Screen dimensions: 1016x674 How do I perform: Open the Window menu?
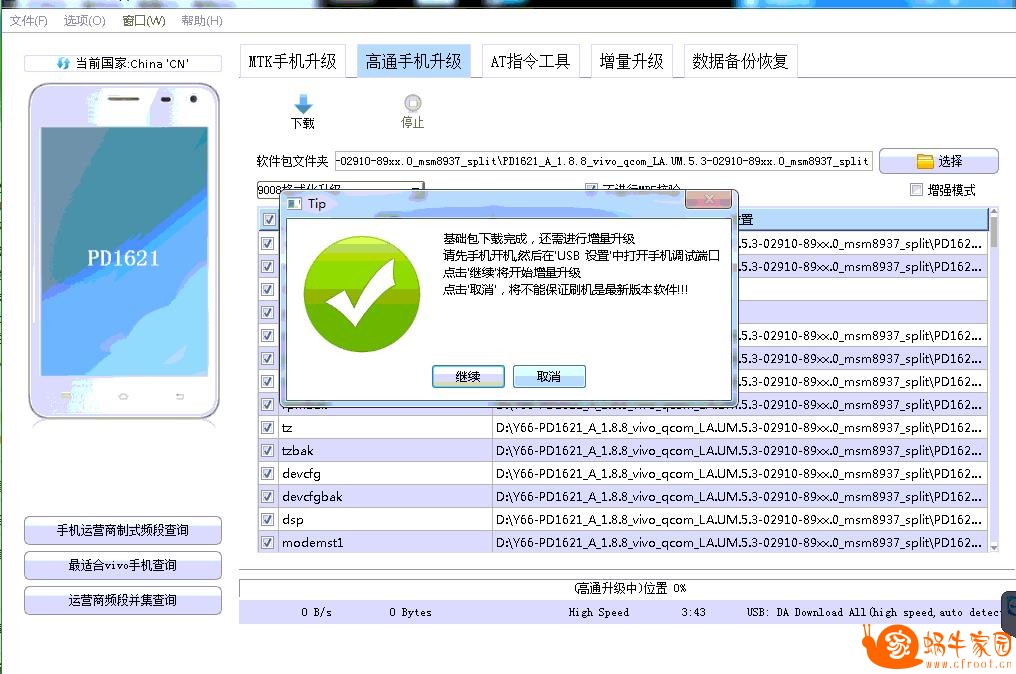coord(144,21)
